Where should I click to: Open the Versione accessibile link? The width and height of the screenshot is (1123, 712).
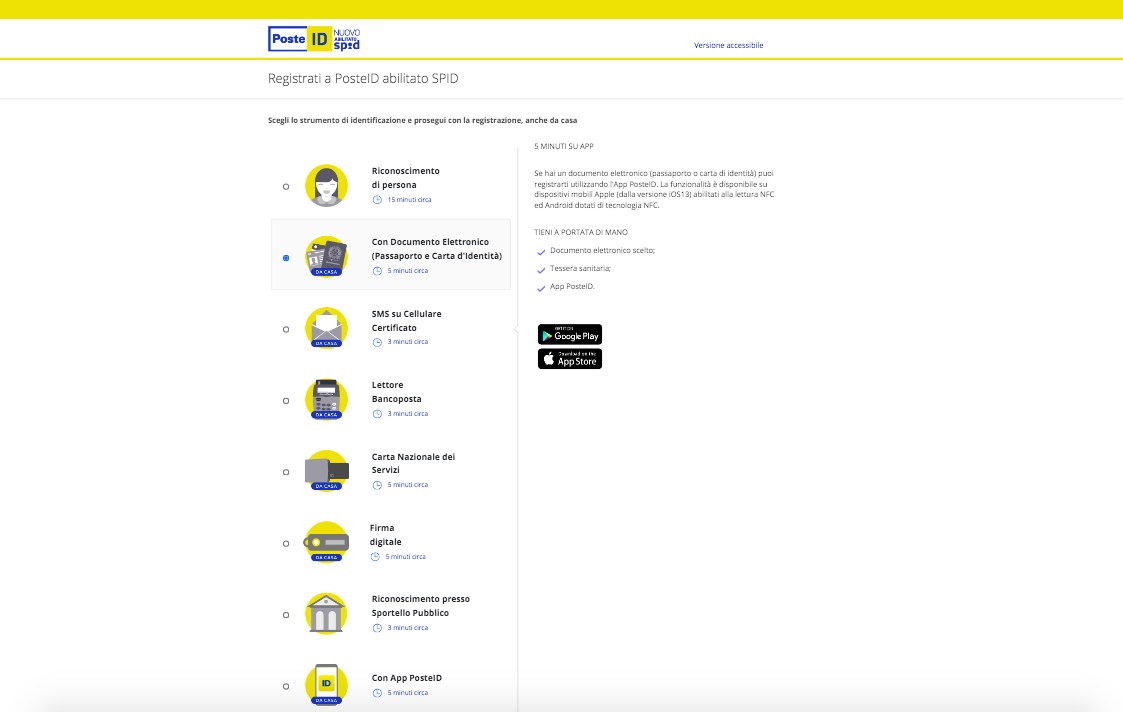pyautogui.click(x=728, y=45)
